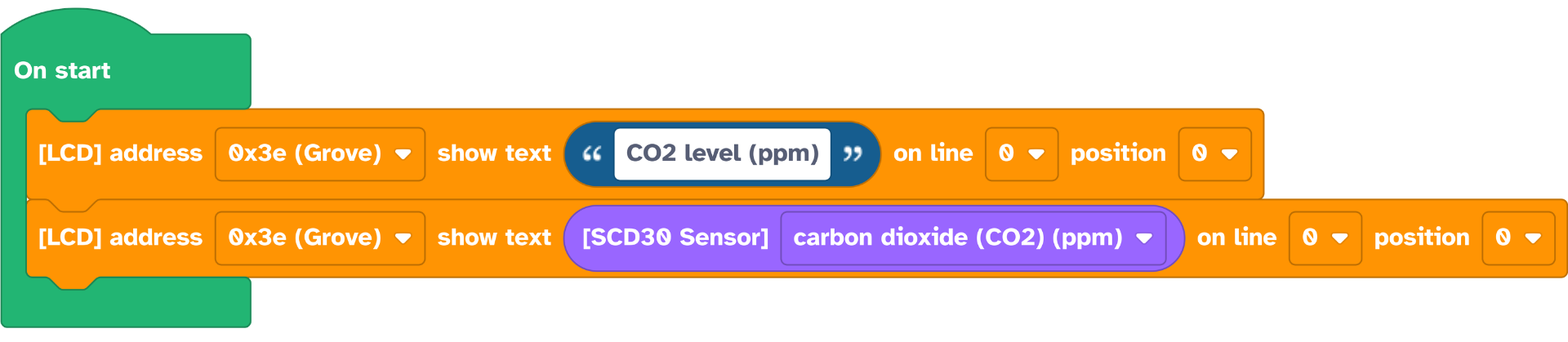Click the closing quote mark icon
The width and height of the screenshot is (1568, 342).
point(852,153)
